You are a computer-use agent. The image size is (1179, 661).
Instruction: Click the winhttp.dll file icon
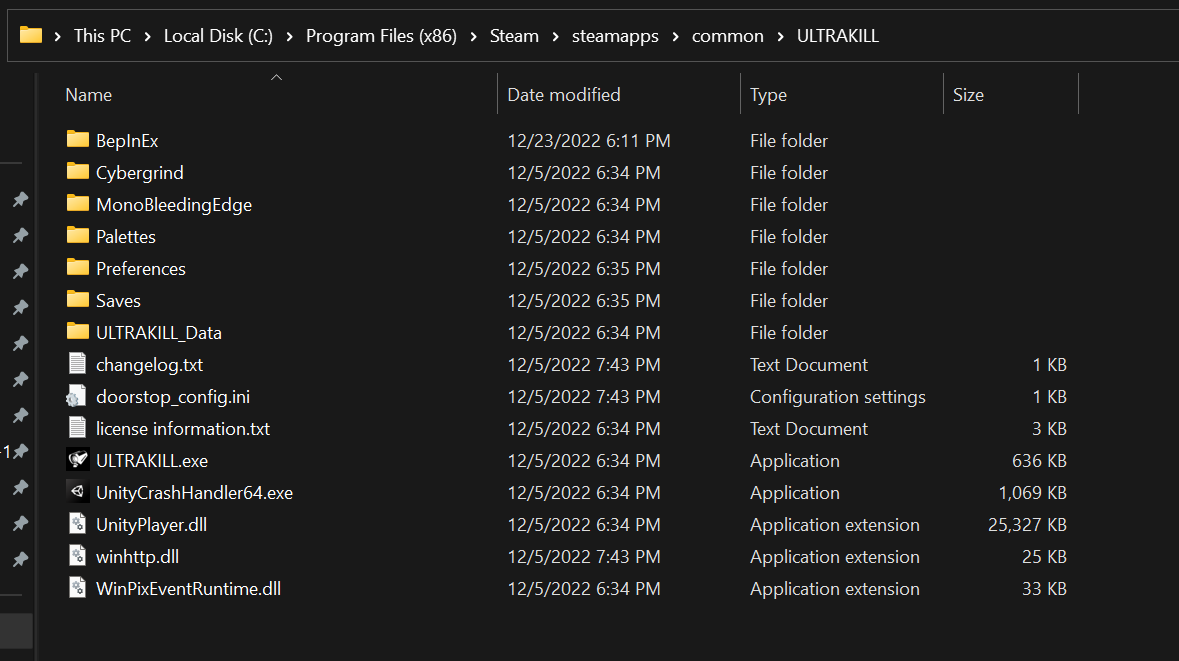(x=78, y=556)
